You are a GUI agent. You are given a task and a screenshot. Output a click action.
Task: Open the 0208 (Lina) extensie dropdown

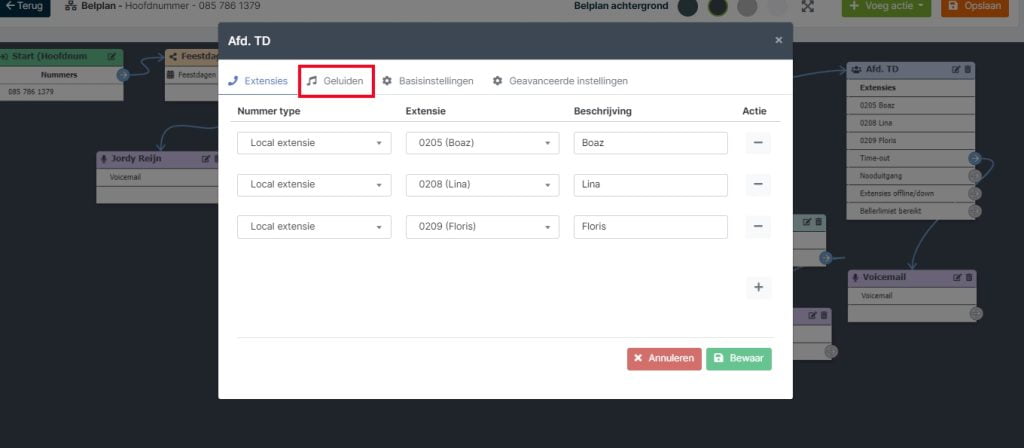[x=483, y=185]
